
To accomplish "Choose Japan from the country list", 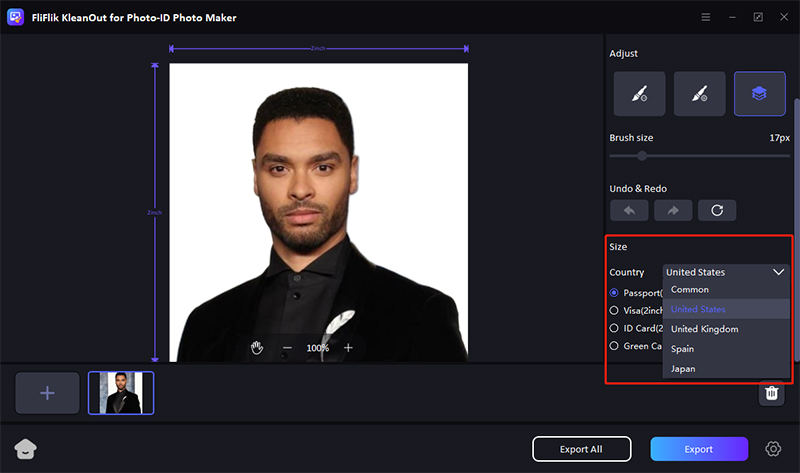I will pyautogui.click(x=683, y=369).
